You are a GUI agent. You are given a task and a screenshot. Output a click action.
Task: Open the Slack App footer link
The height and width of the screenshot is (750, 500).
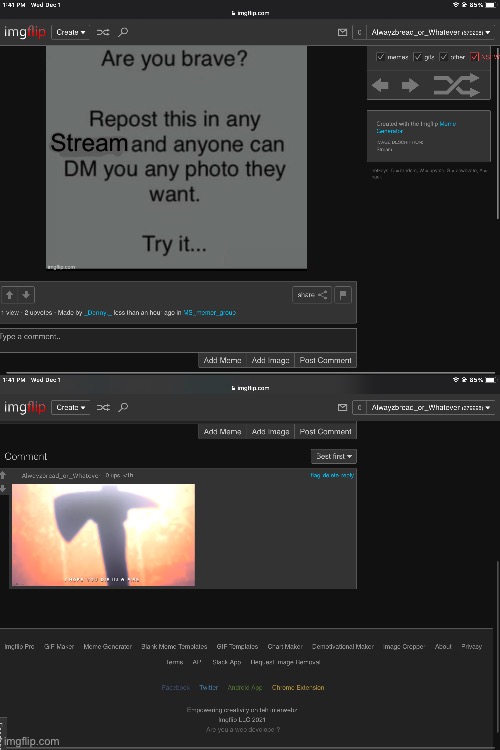tap(226, 662)
